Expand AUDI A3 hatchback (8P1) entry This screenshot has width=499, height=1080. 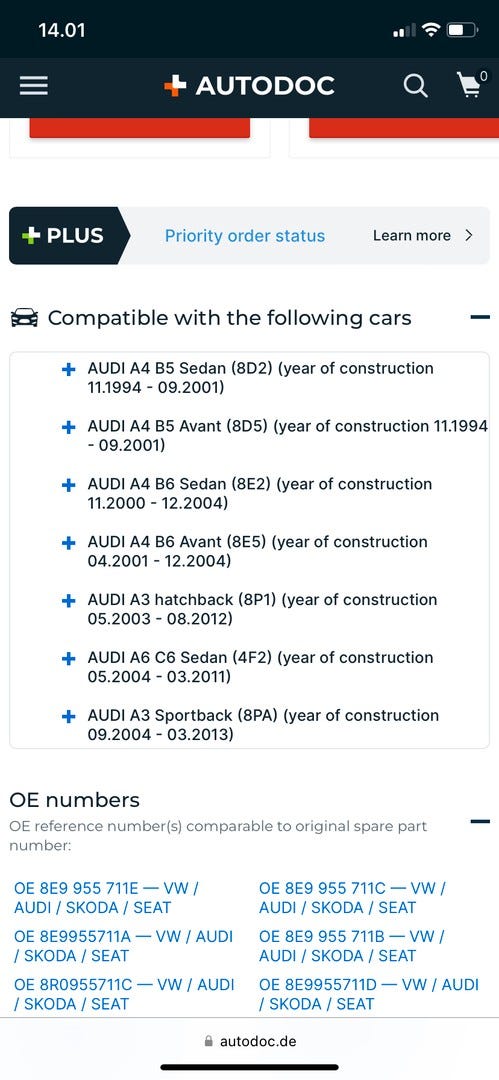coord(68,601)
